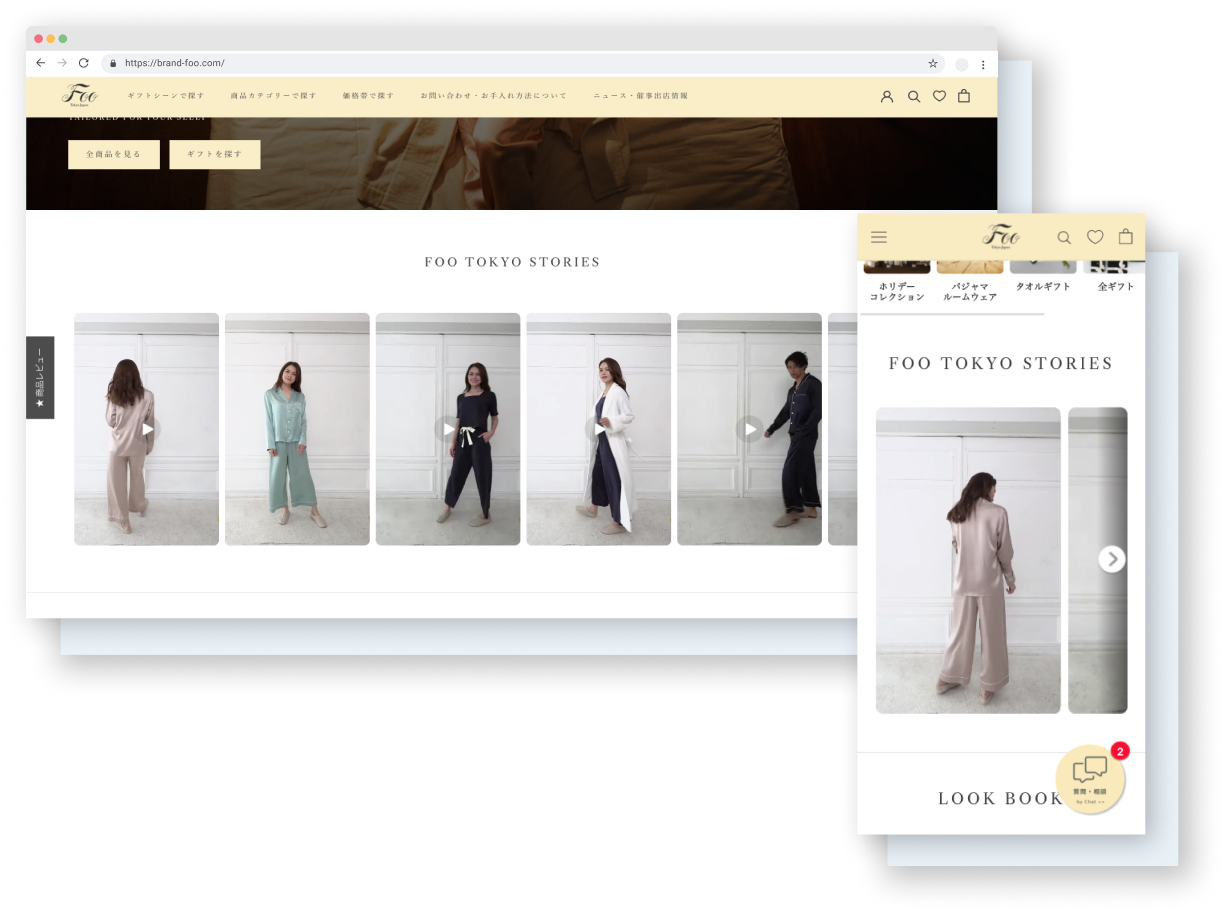Open the browser three-dot menu
This screenshot has height=914, width=1226.
click(x=983, y=64)
